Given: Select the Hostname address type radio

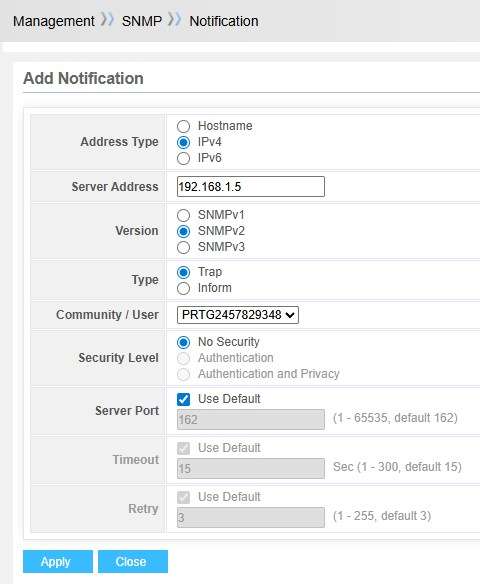Looking at the screenshot, I should [x=183, y=126].
